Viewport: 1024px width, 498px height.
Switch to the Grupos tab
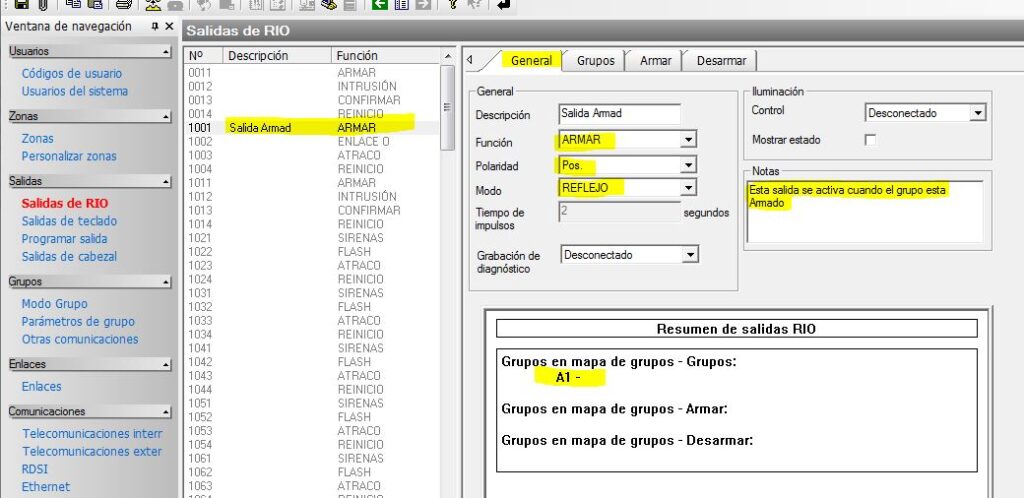click(596, 61)
